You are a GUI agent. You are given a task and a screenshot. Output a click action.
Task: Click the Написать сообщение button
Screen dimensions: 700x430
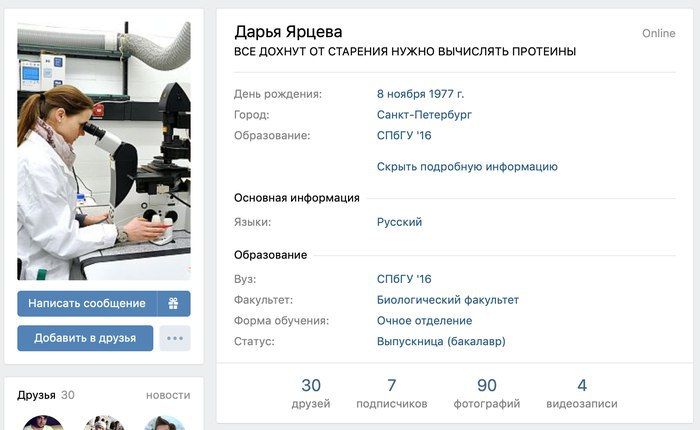(87, 304)
